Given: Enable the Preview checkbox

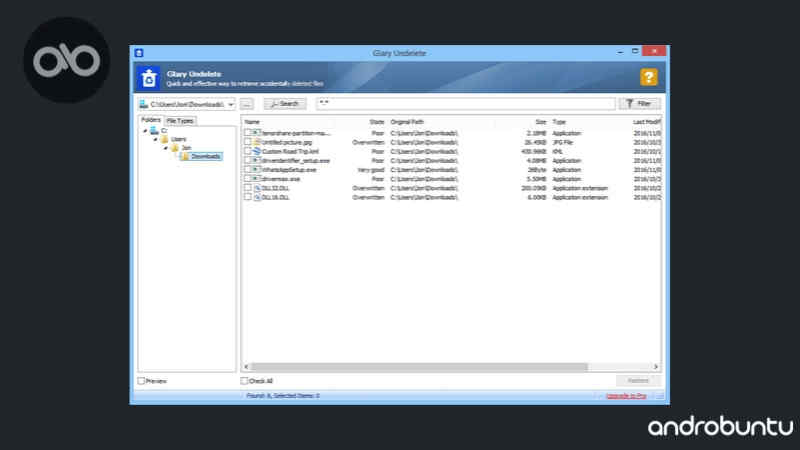Looking at the screenshot, I should (x=141, y=381).
